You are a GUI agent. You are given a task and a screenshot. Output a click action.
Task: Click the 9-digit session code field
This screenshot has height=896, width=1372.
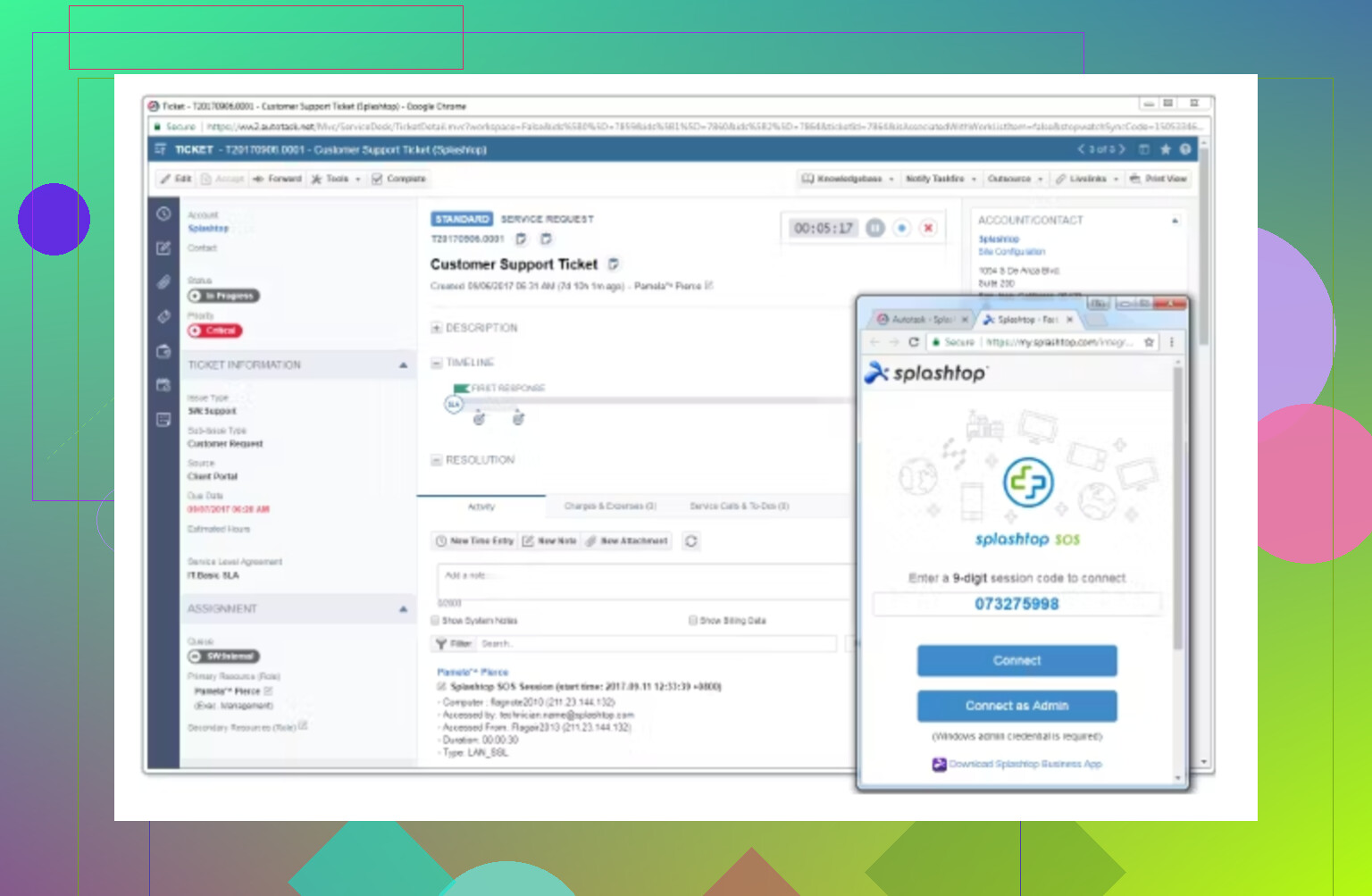pyautogui.click(x=1016, y=604)
